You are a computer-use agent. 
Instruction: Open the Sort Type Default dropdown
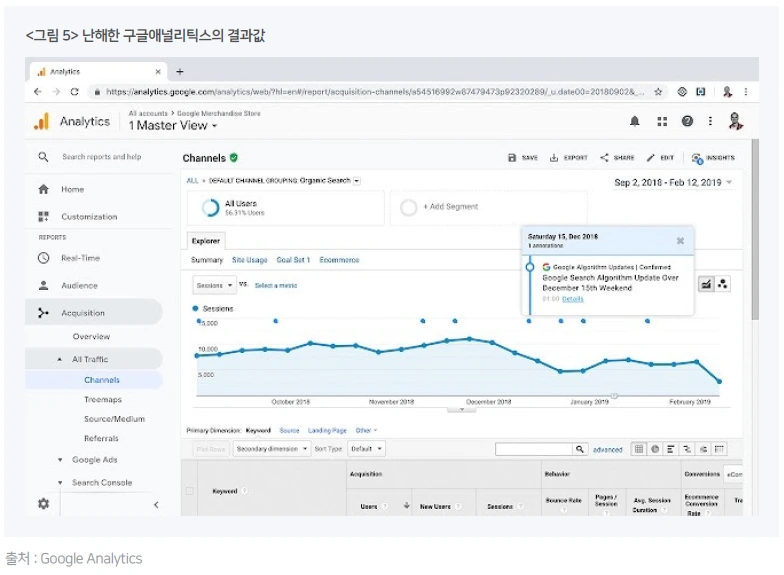366,448
